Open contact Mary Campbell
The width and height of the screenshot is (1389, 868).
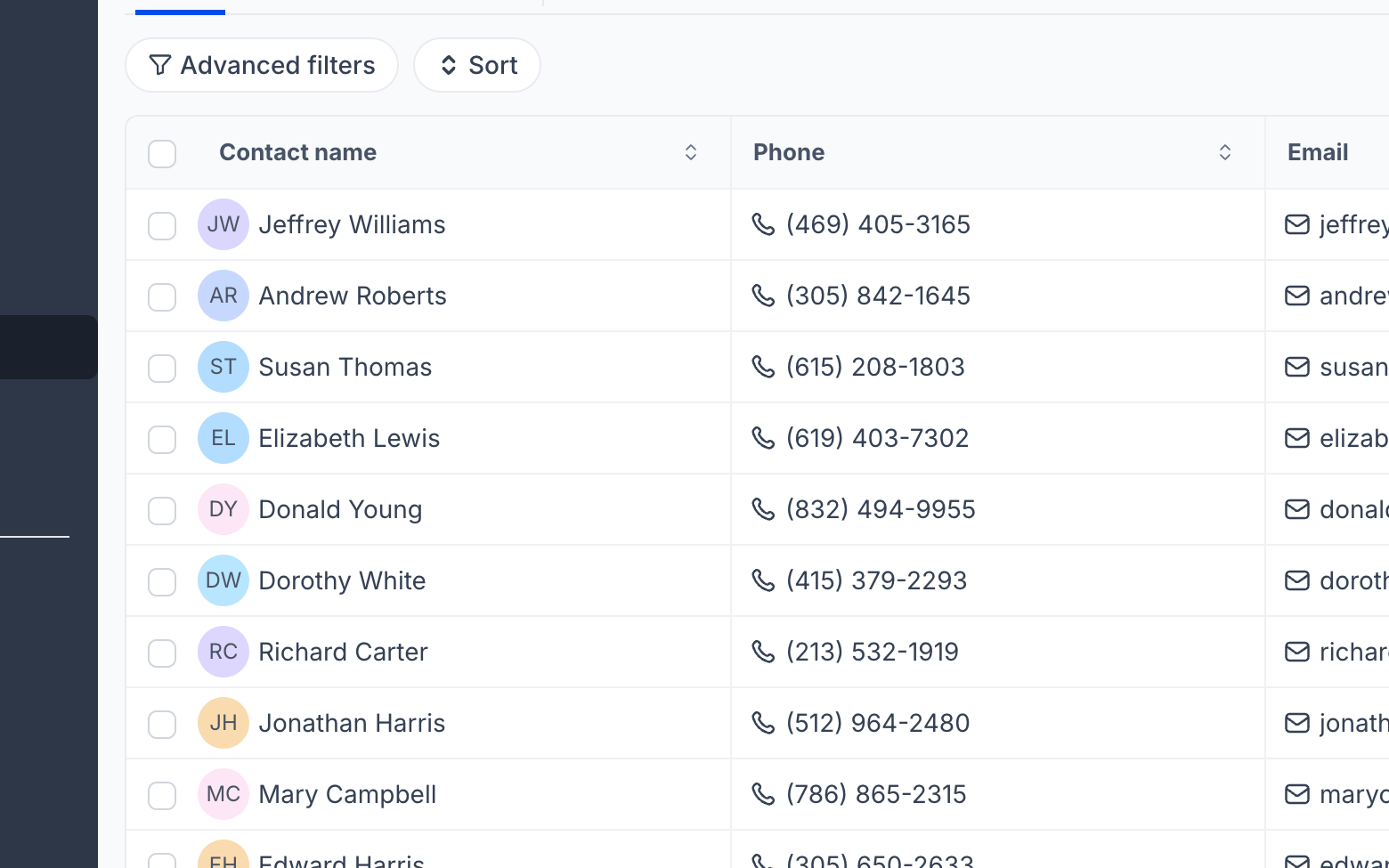coord(347,795)
